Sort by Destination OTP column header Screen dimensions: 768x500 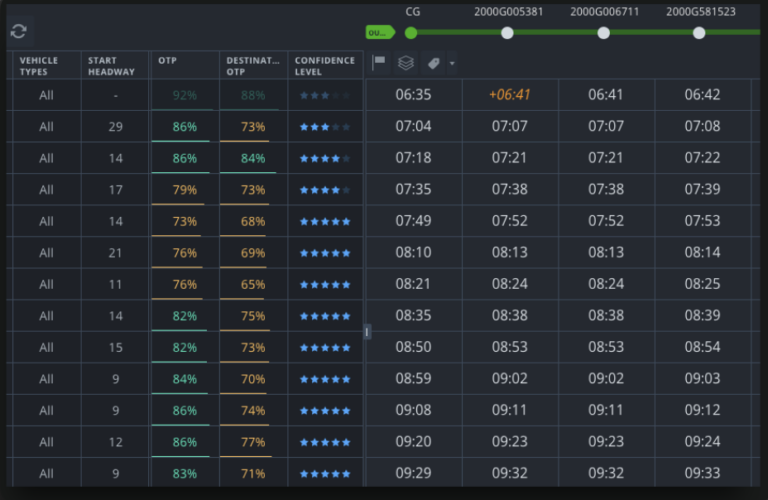(253, 65)
